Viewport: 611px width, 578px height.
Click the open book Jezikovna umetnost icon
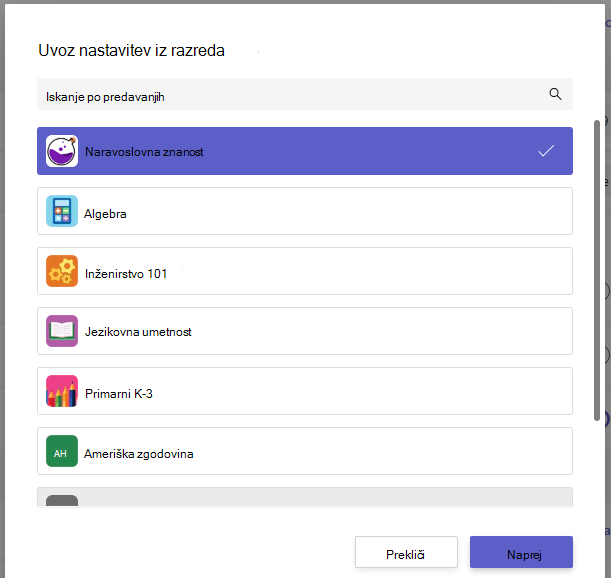click(62, 331)
